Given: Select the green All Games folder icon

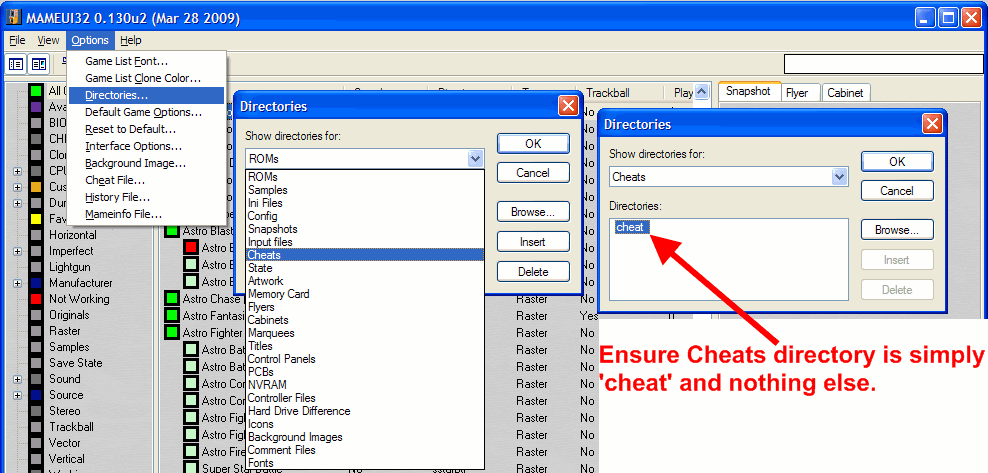Looking at the screenshot, I should [37, 91].
